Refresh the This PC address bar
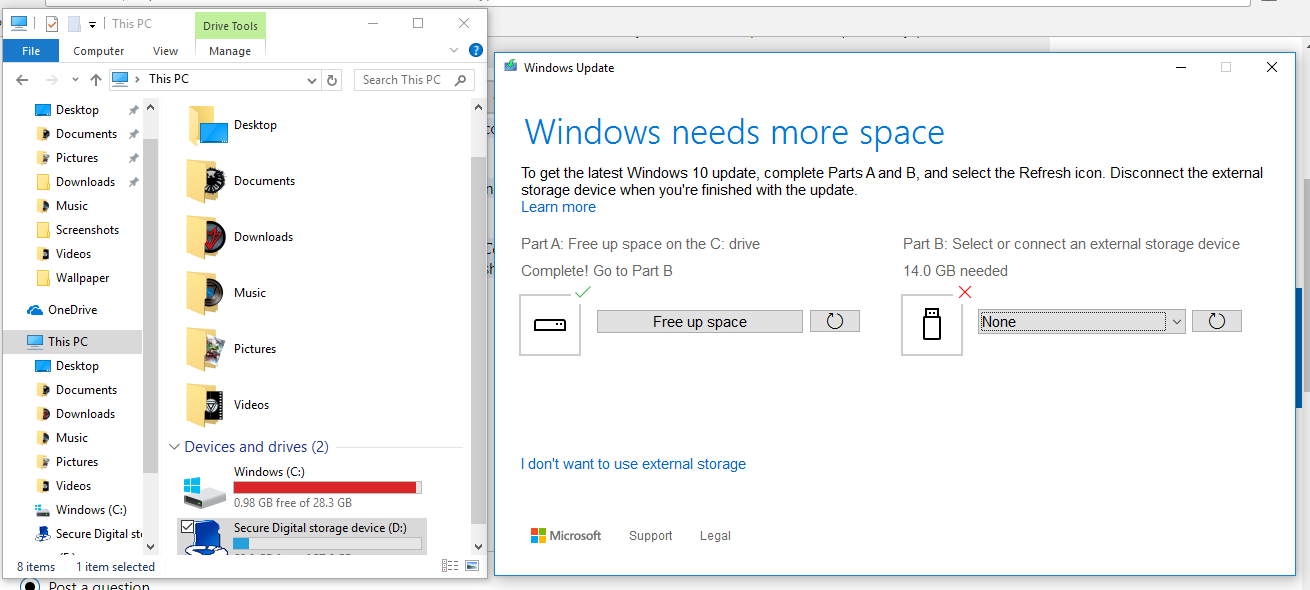This screenshot has width=1310, height=590. pos(333,80)
